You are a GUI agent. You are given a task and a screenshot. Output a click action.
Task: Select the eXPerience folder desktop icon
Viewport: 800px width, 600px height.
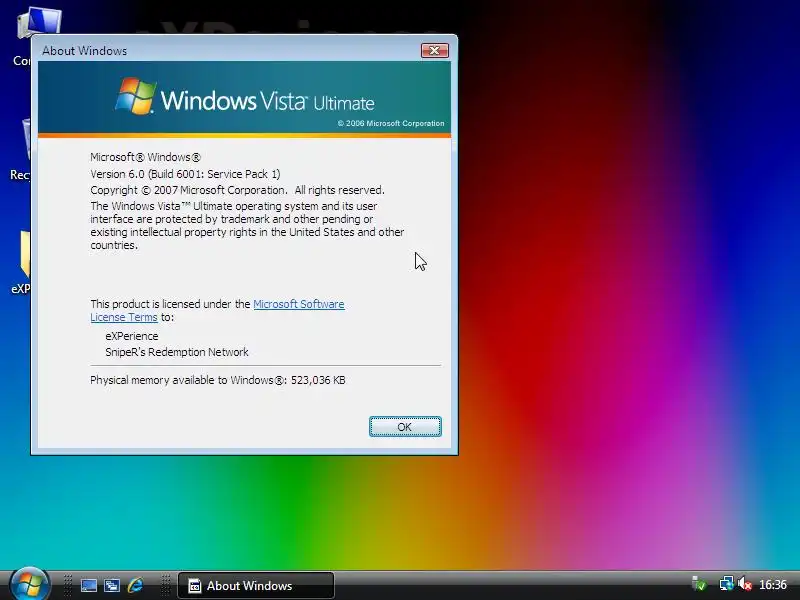(20, 262)
